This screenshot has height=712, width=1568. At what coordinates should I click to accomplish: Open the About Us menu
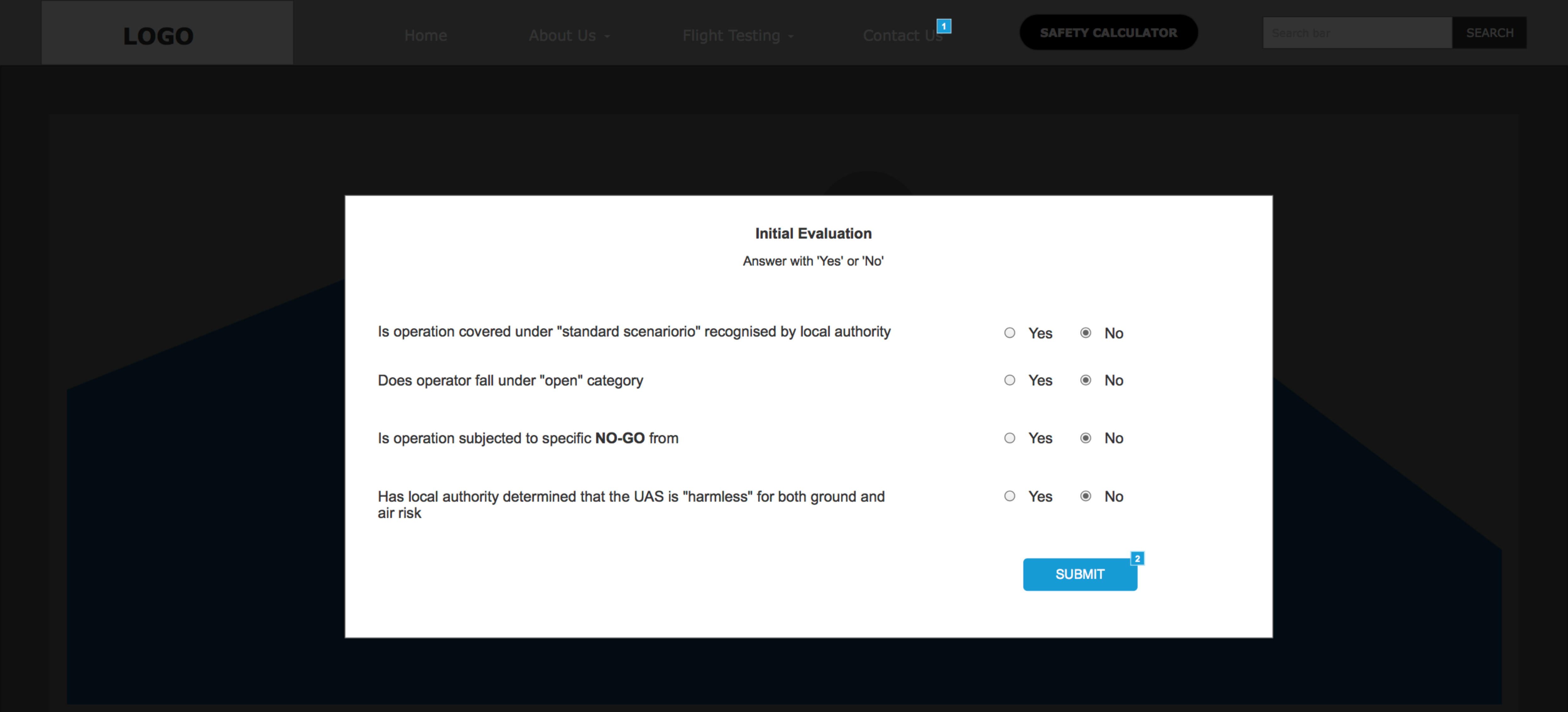point(561,35)
